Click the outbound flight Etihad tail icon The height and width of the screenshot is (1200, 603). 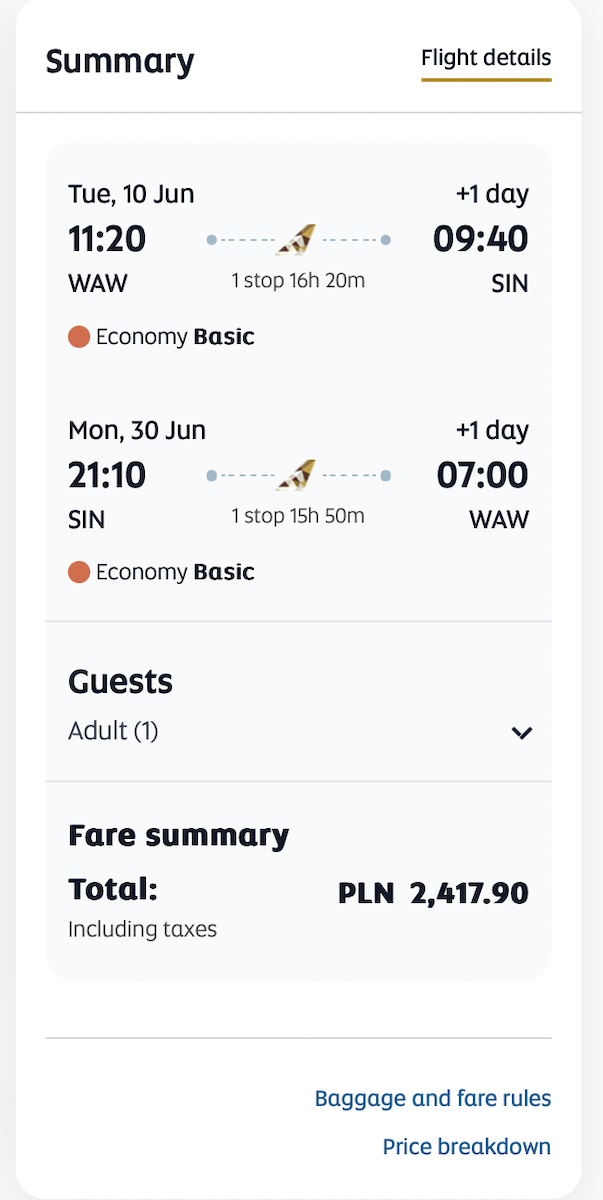point(296,240)
